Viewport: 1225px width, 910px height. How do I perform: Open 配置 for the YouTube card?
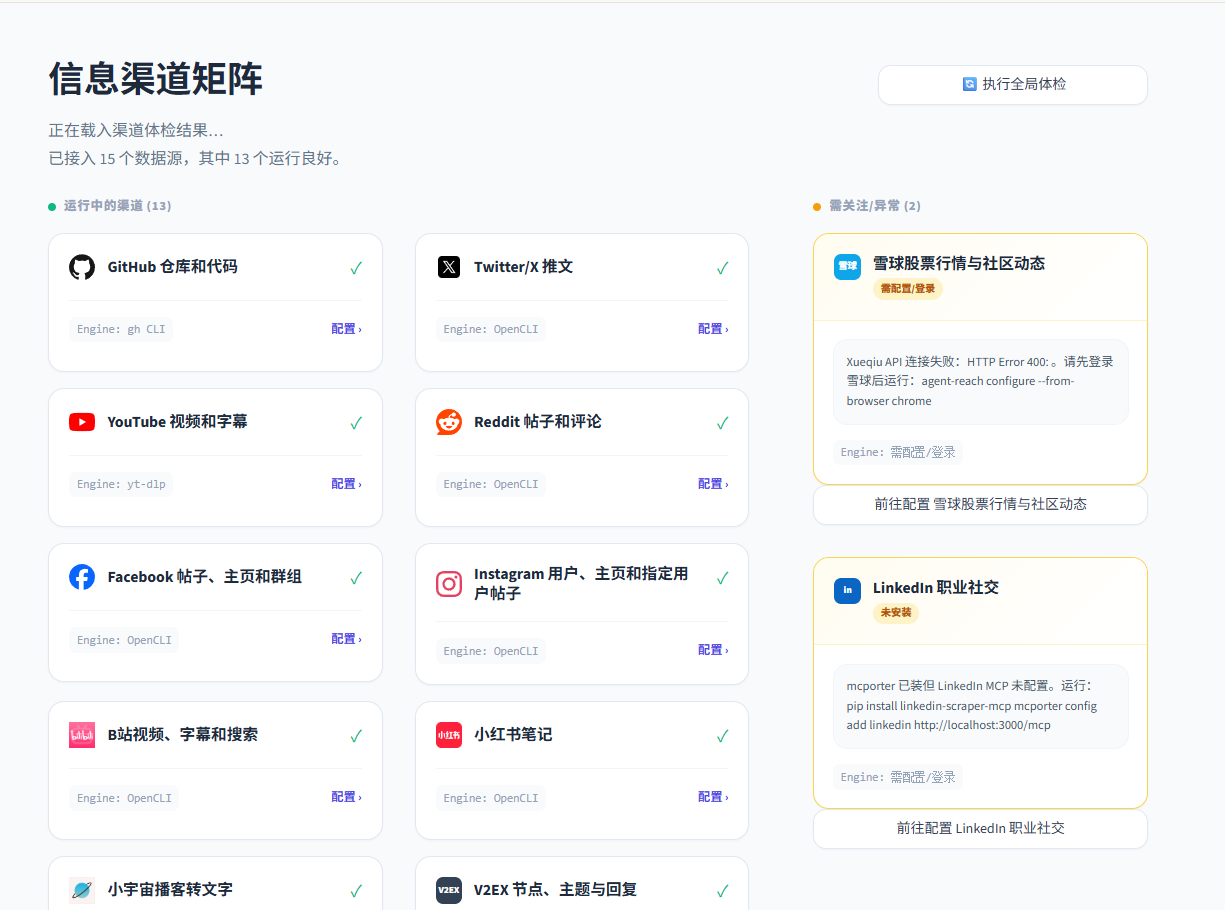[346, 484]
